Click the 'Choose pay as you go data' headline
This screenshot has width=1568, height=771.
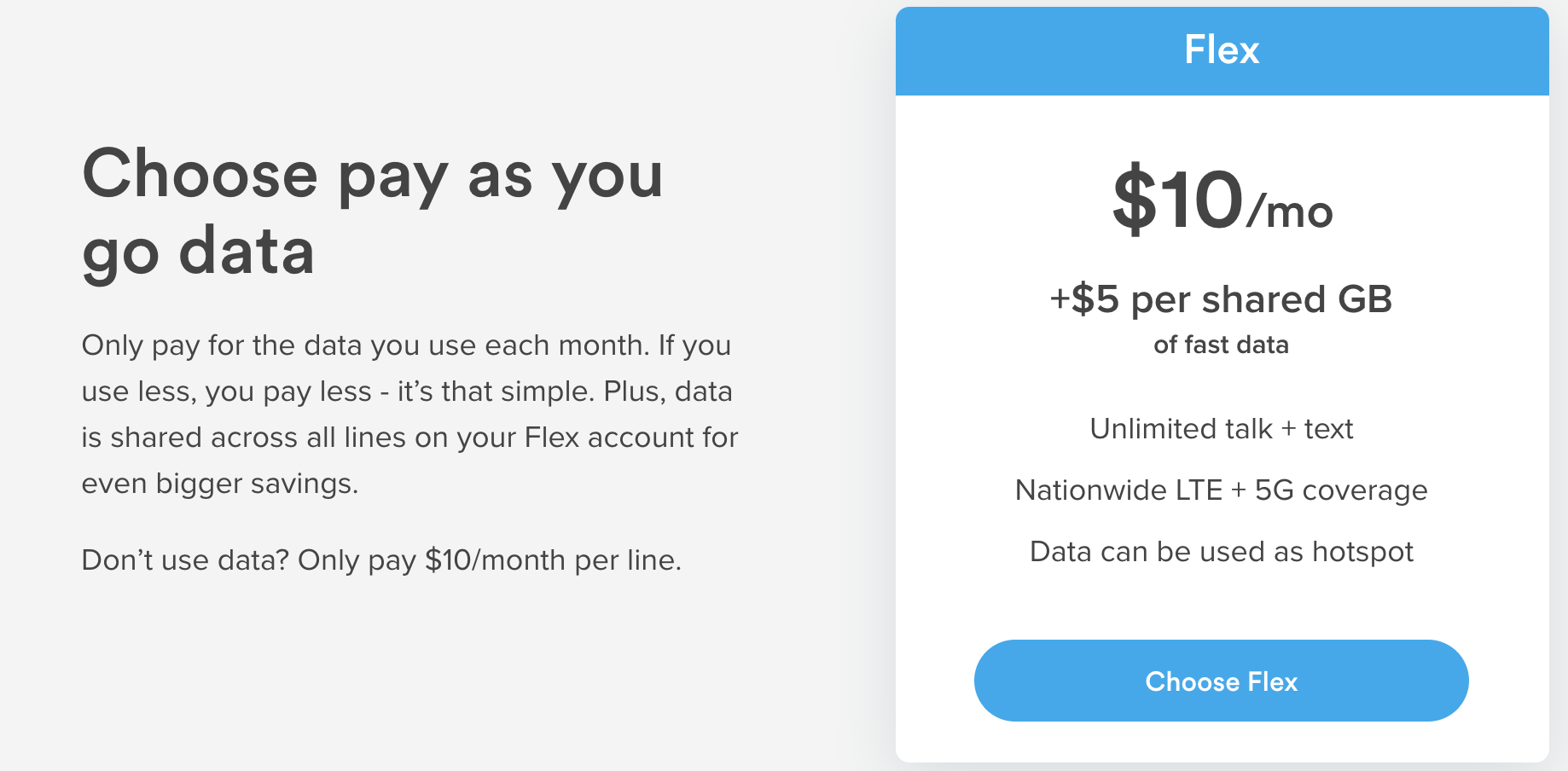(373, 211)
